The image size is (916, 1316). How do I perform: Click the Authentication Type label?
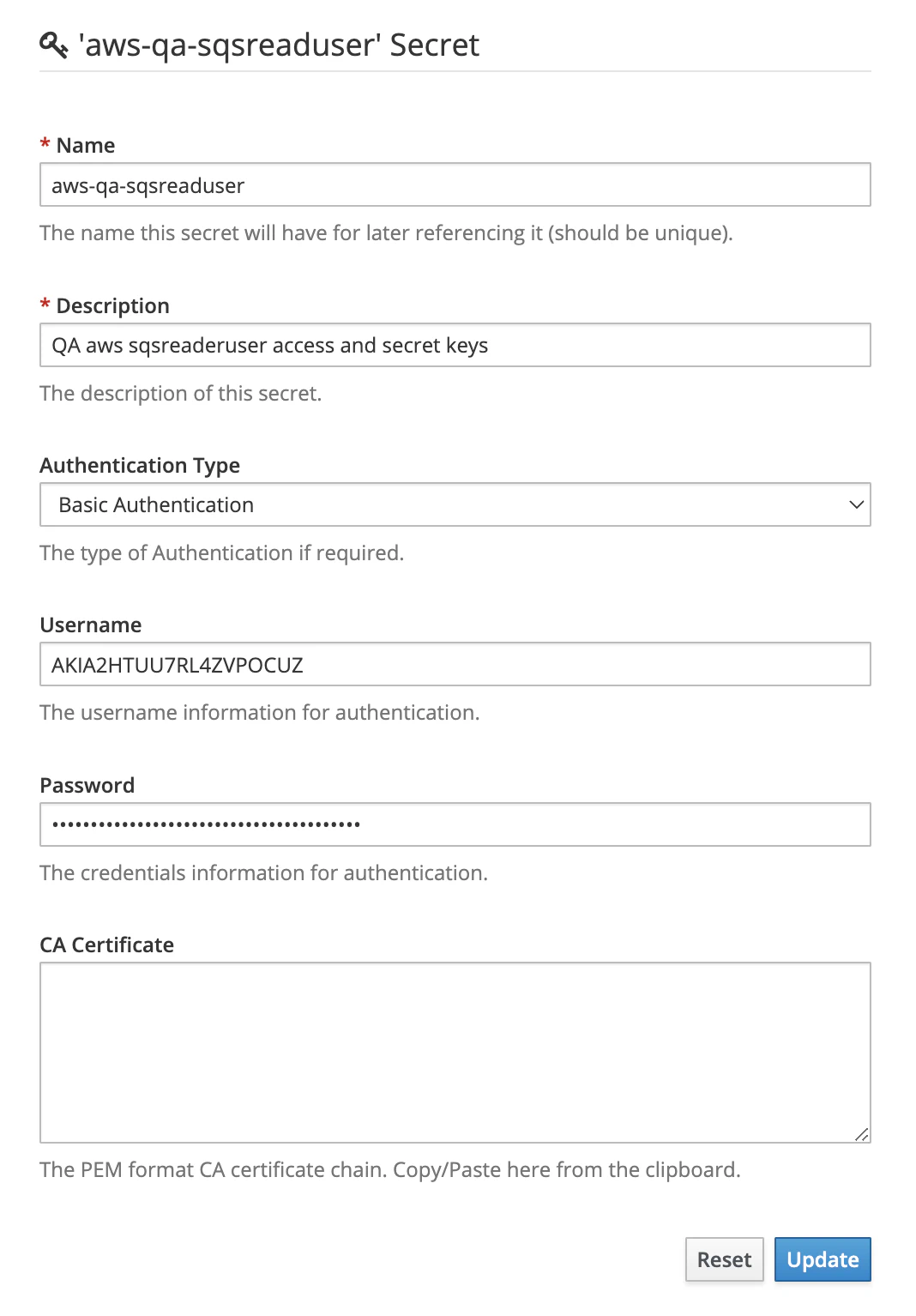coord(140,465)
